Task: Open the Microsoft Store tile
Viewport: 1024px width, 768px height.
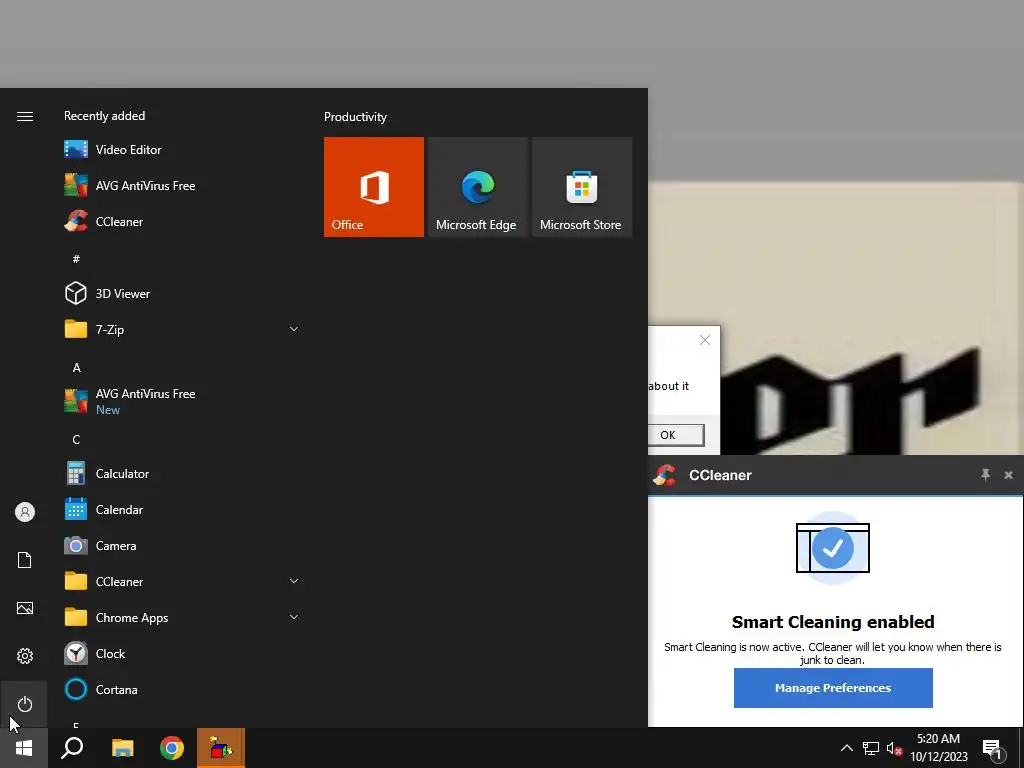Action: pos(582,187)
